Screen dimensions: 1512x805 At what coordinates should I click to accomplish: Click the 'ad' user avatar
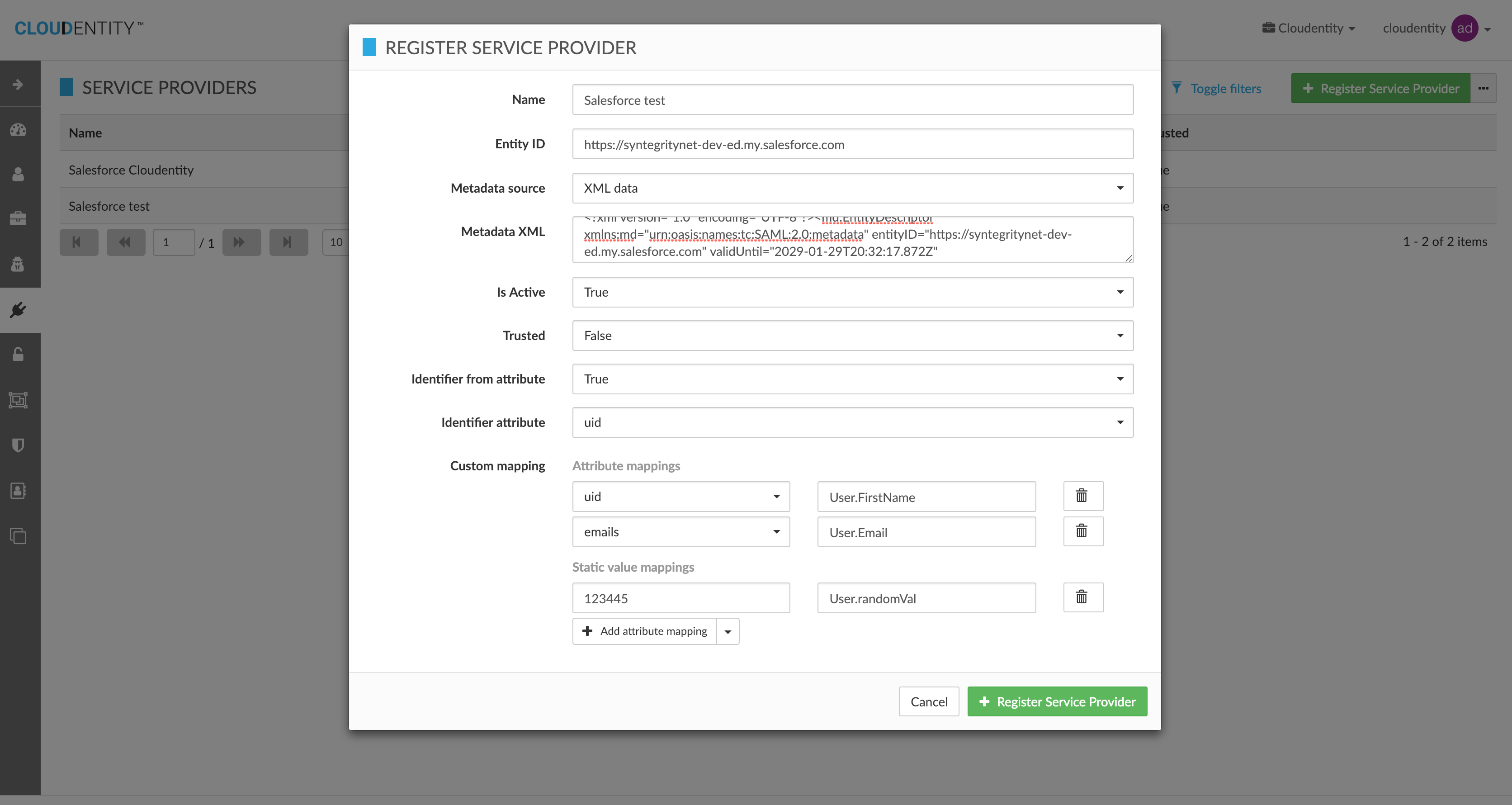(x=1464, y=28)
